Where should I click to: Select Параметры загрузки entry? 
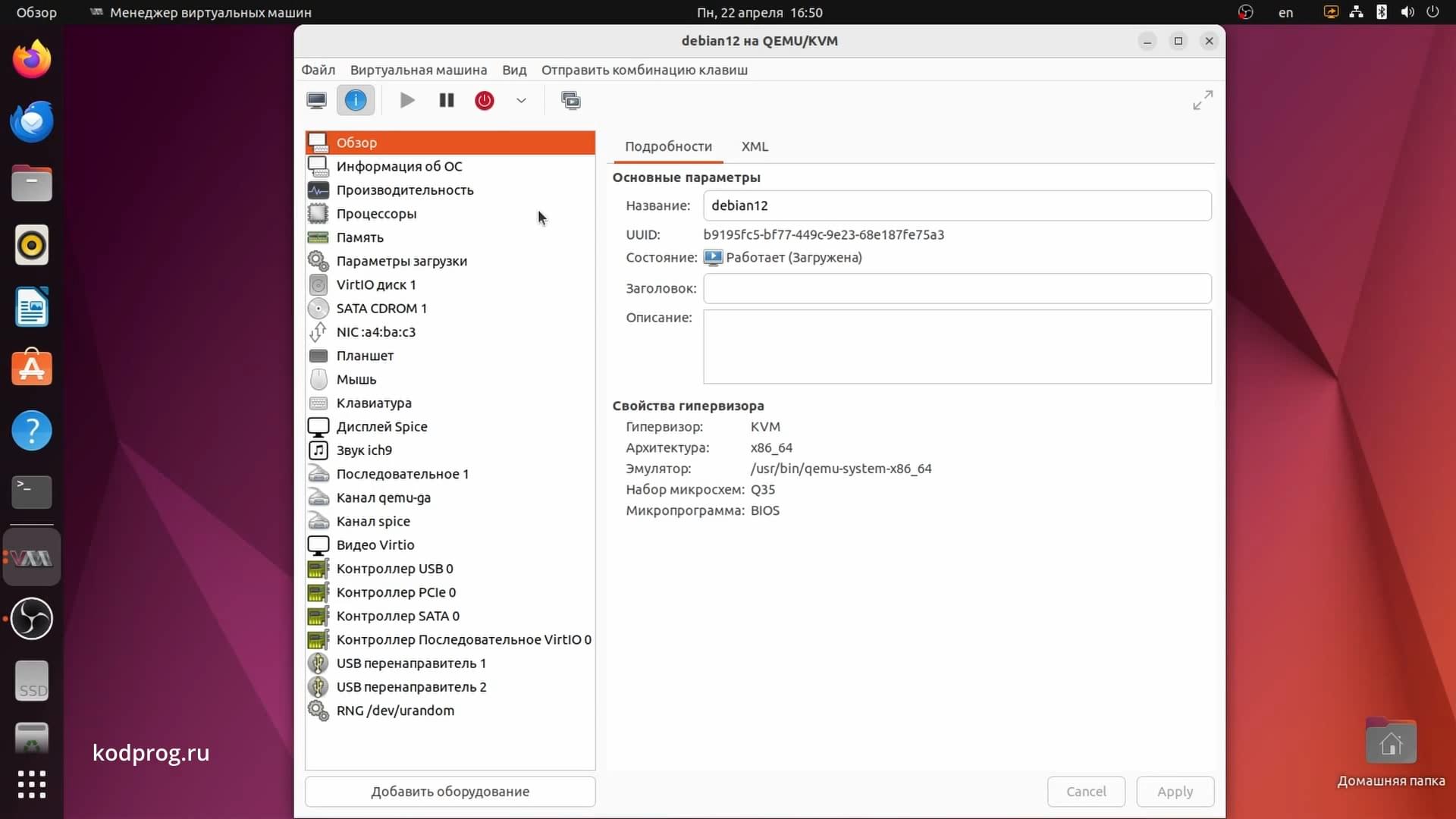click(450, 261)
